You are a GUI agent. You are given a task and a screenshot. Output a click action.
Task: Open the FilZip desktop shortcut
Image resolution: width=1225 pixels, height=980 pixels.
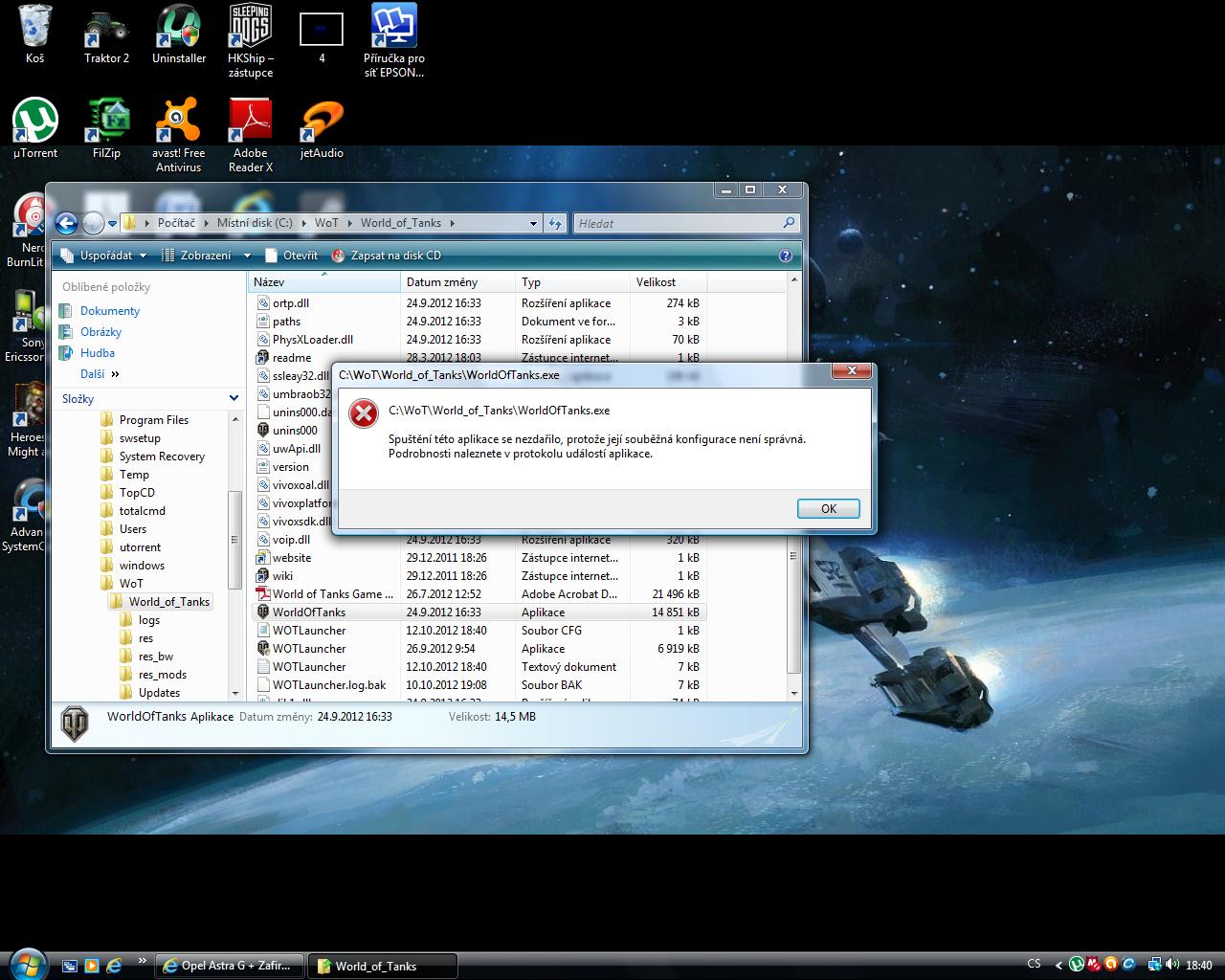coord(107,122)
